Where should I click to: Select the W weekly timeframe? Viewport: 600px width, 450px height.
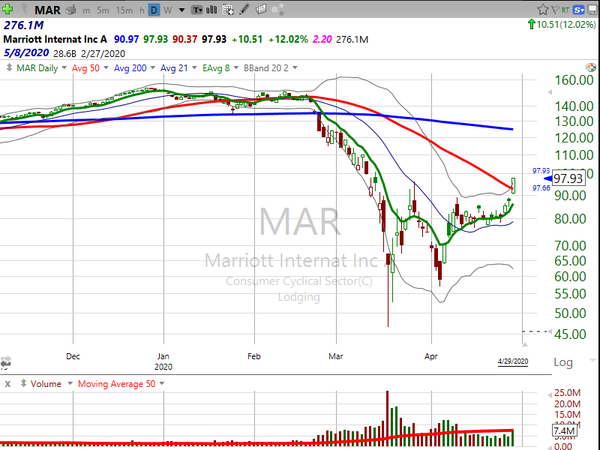pyautogui.click(x=168, y=10)
